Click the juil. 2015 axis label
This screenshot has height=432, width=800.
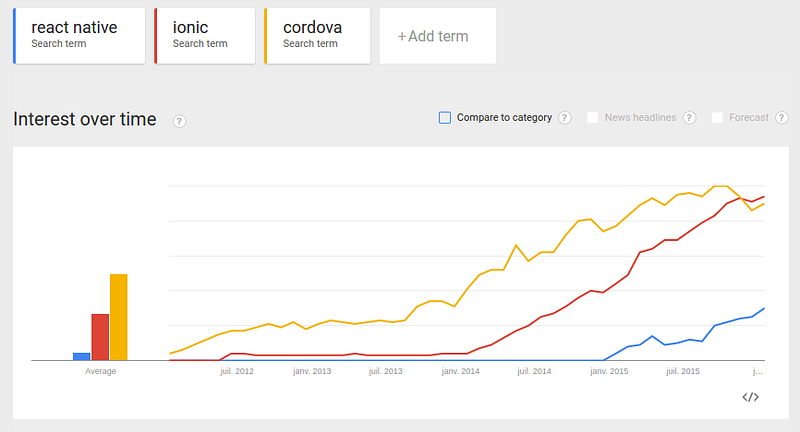tap(683, 371)
